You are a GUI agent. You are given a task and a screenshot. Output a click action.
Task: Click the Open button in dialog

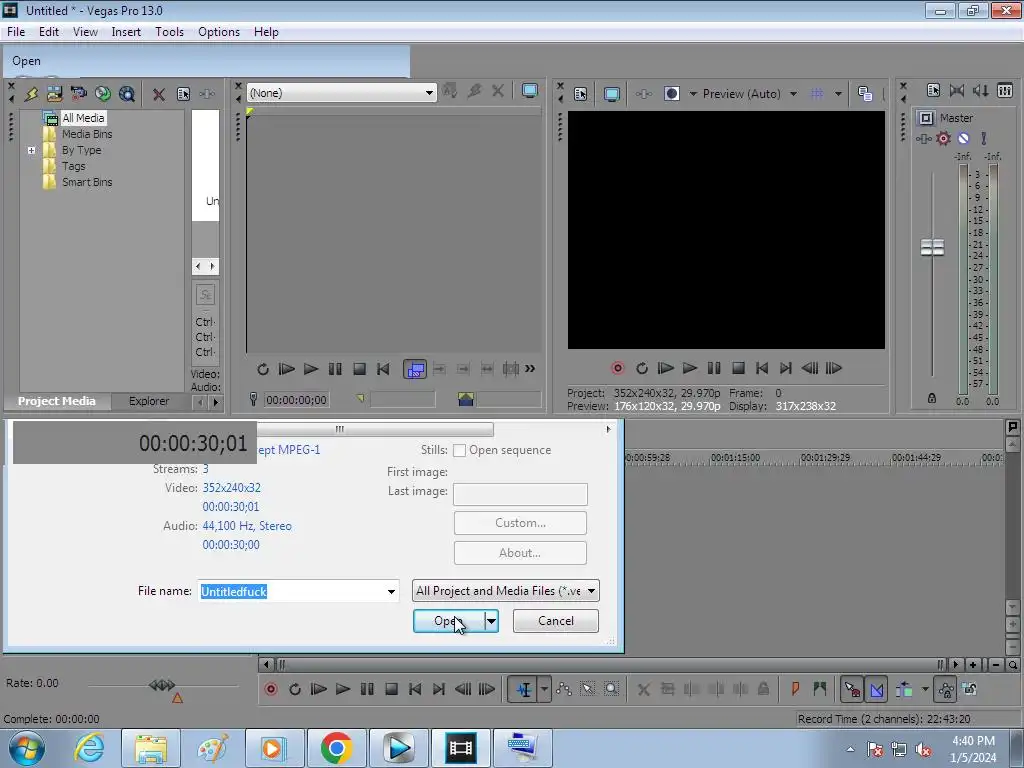(449, 621)
